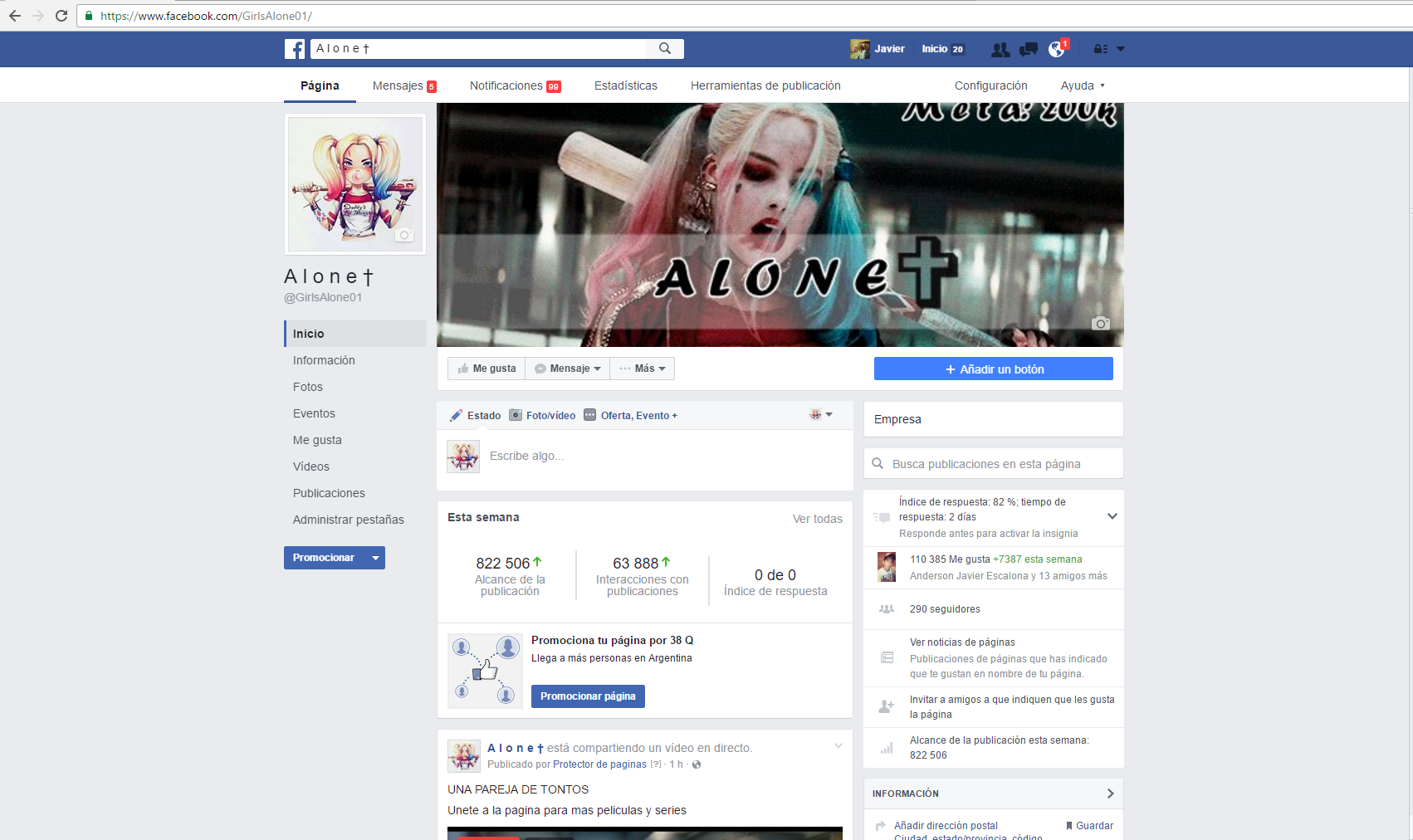Click the 110 385 Me gusta text
Screen dimensions: 1413x840
(x=950, y=559)
